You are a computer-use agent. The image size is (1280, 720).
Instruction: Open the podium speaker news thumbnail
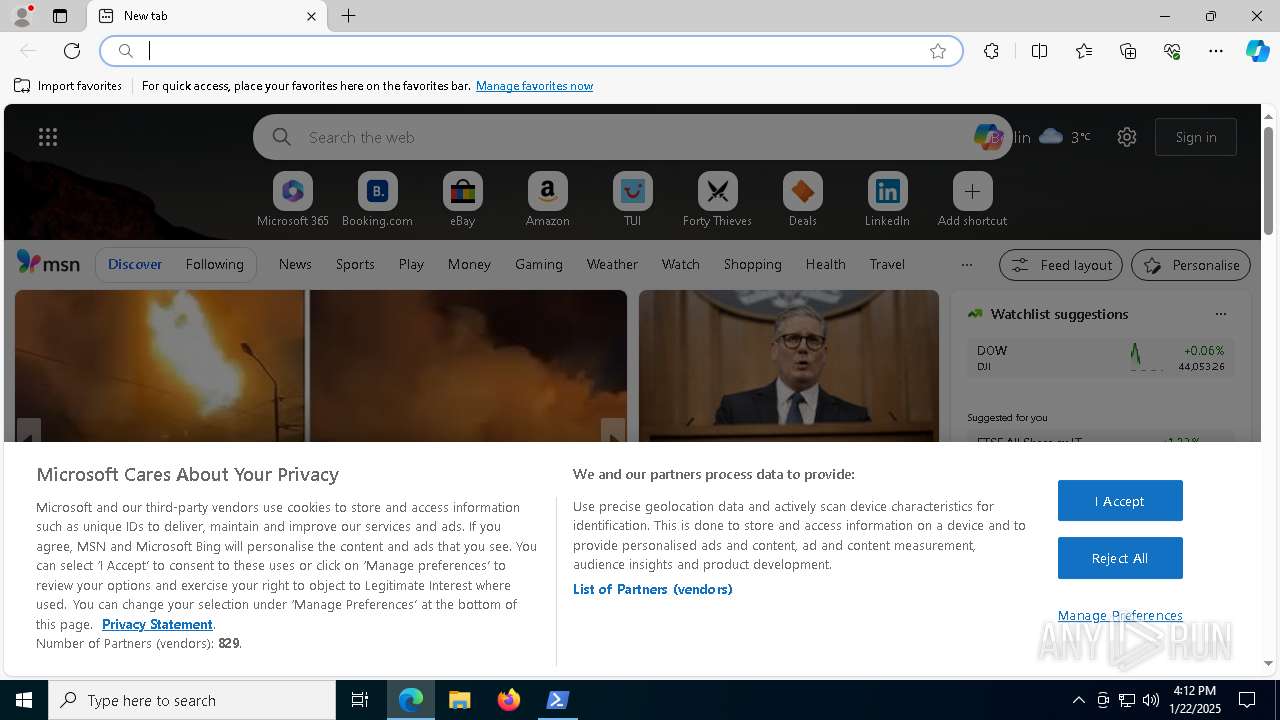(789, 366)
